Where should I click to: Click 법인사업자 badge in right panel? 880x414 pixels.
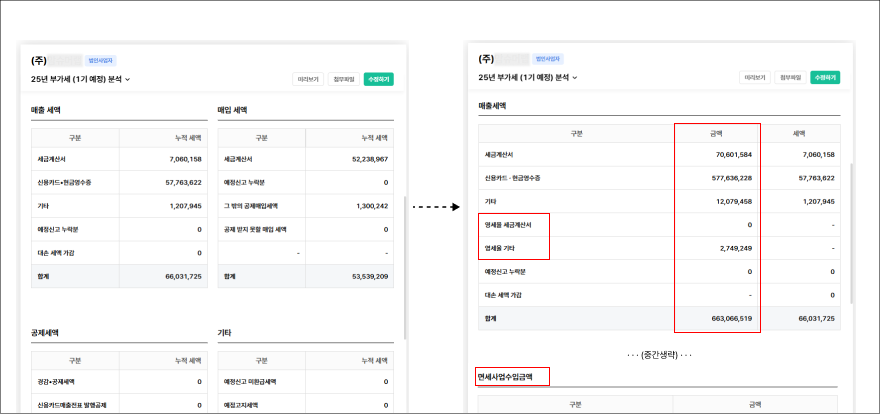tap(548, 59)
